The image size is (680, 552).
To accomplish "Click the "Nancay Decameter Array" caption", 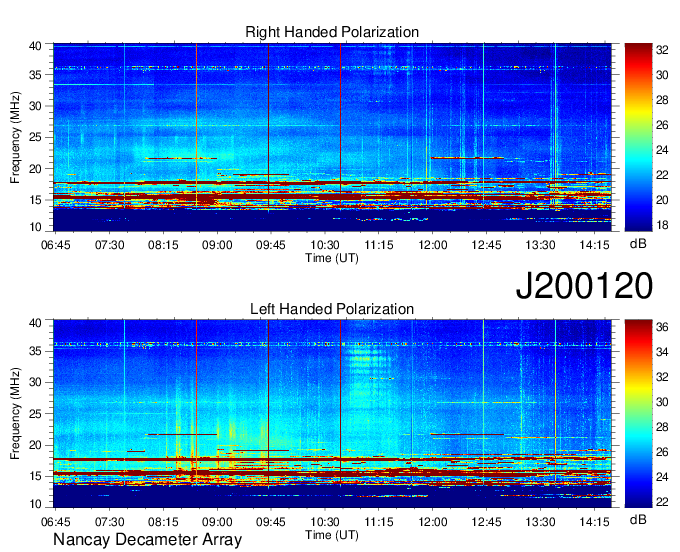I will 147,540.
